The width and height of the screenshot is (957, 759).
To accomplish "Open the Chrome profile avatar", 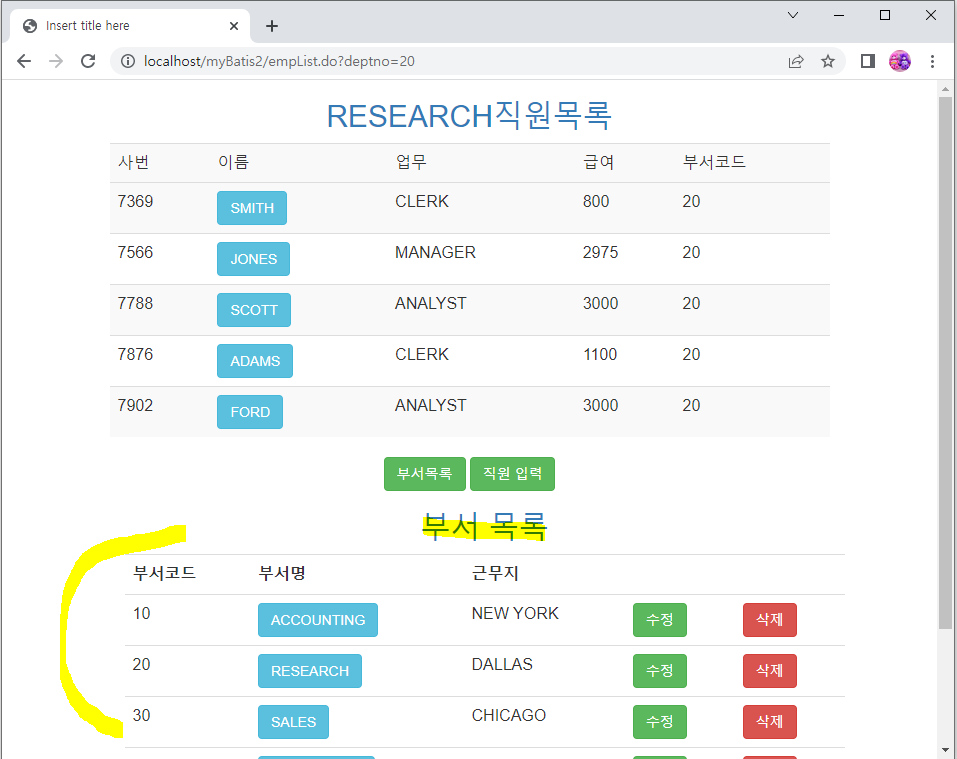I will pos(900,61).
